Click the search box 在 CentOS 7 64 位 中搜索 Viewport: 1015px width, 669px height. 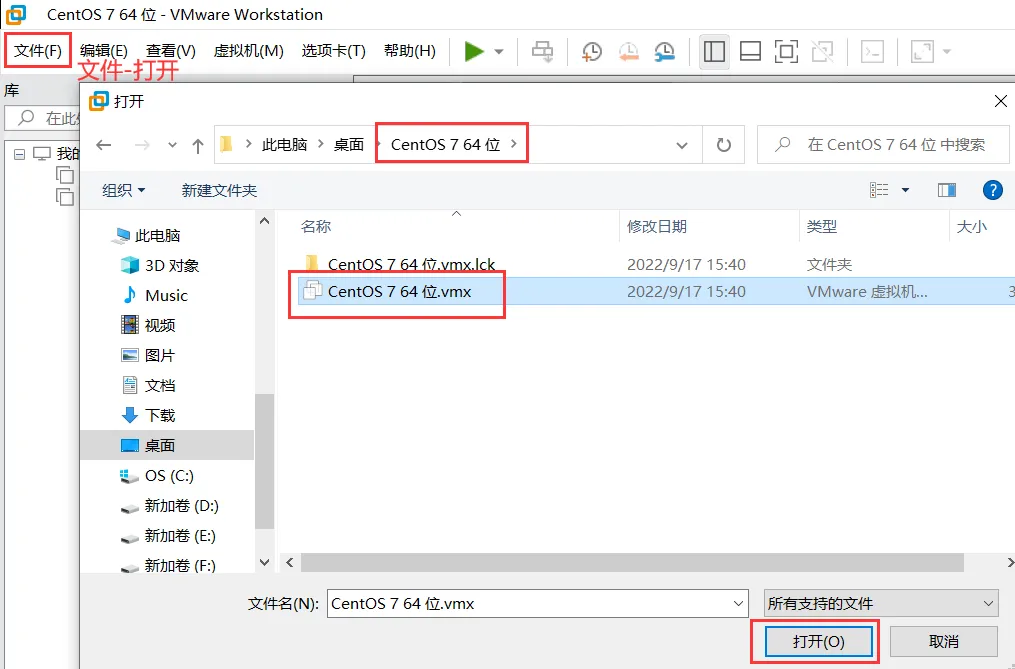pos(883,144)
